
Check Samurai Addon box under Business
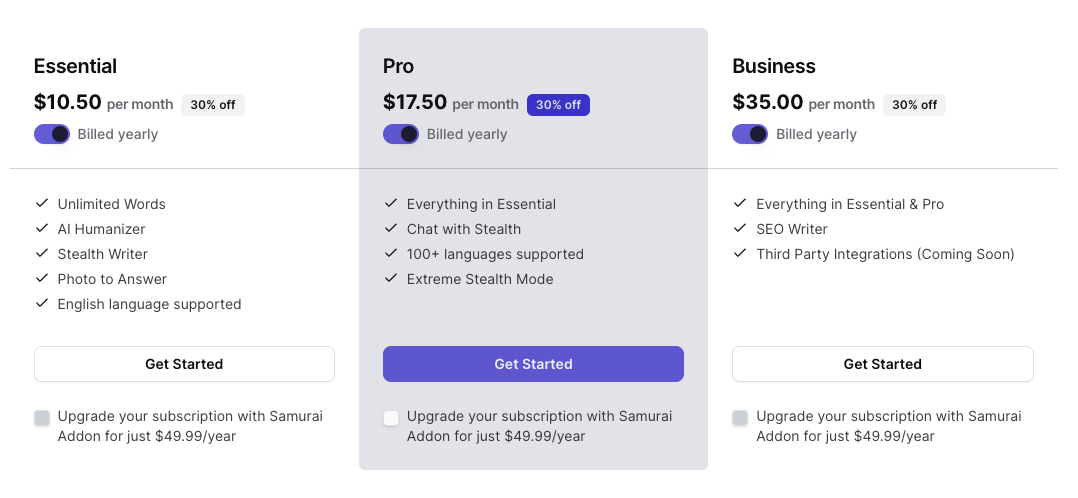coord(740,418)
